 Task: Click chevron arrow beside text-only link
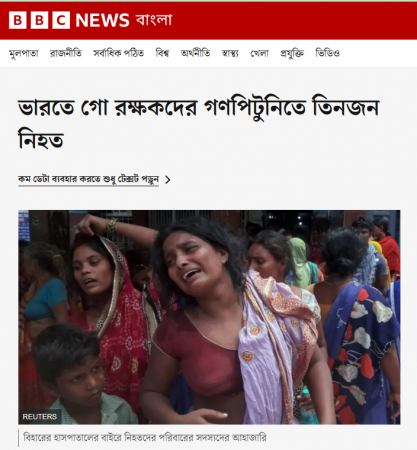[168, 180]
